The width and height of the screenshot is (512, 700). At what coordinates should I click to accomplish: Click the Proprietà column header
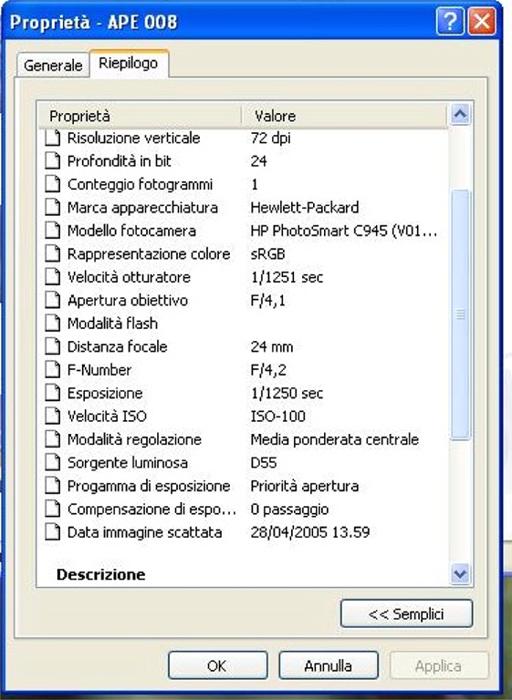140,116
